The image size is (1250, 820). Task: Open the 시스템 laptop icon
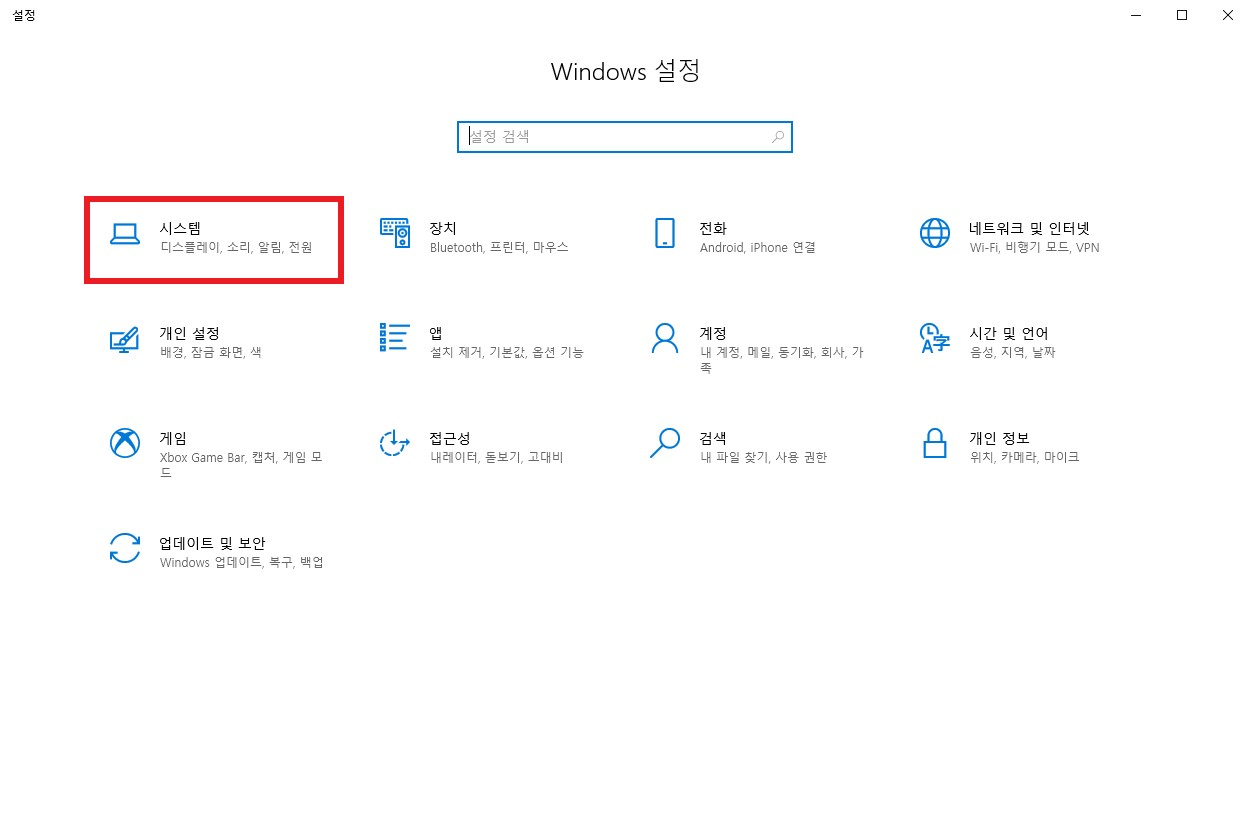pos(124,233)
